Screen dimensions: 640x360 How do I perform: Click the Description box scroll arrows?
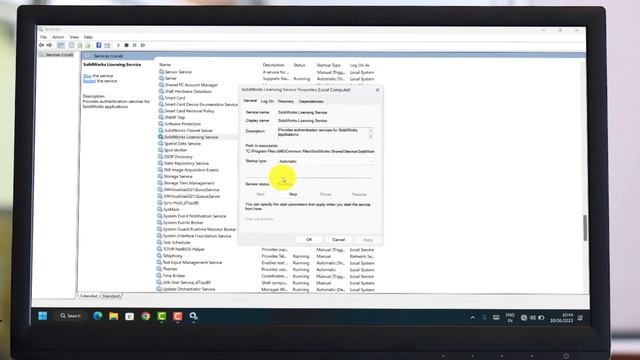(371, 133)
